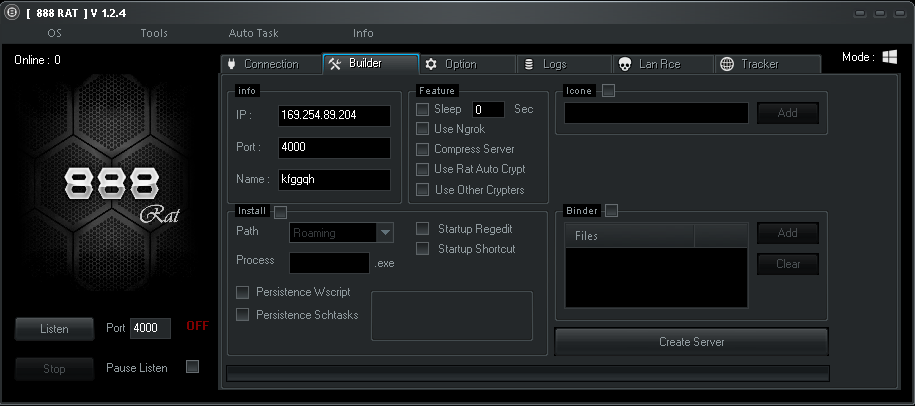Click the database icon on Logs tab
This screenshot has height=406, width=915.
point(528,64)
